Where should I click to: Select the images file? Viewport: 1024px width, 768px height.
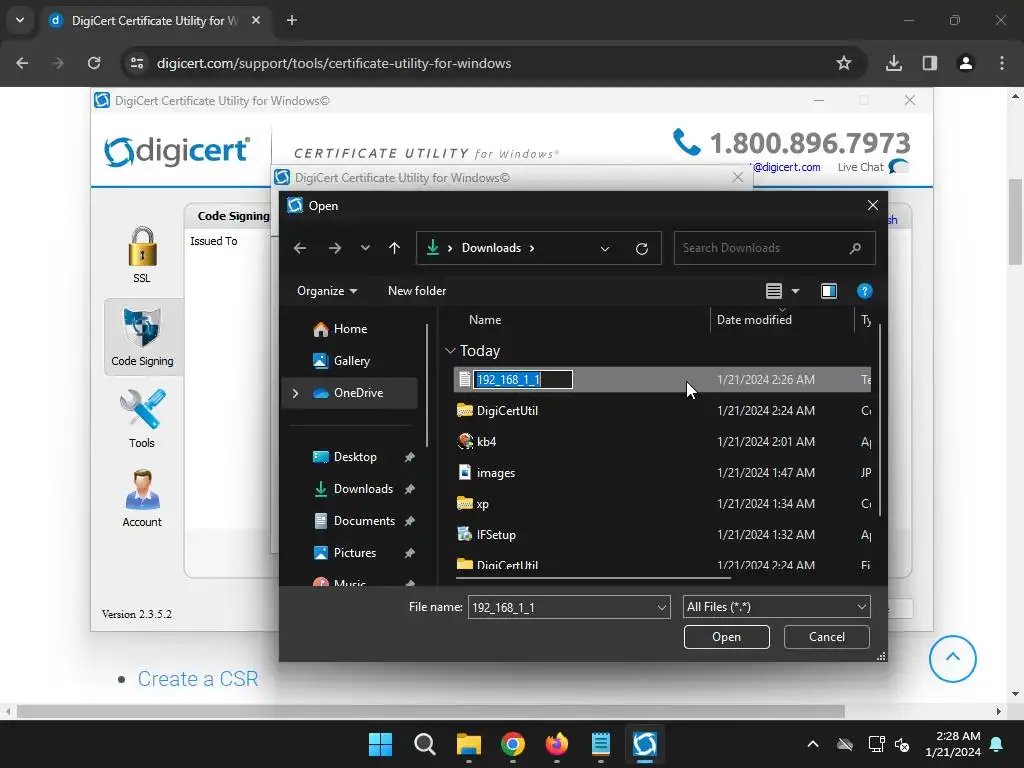click(x=662, y=473)
